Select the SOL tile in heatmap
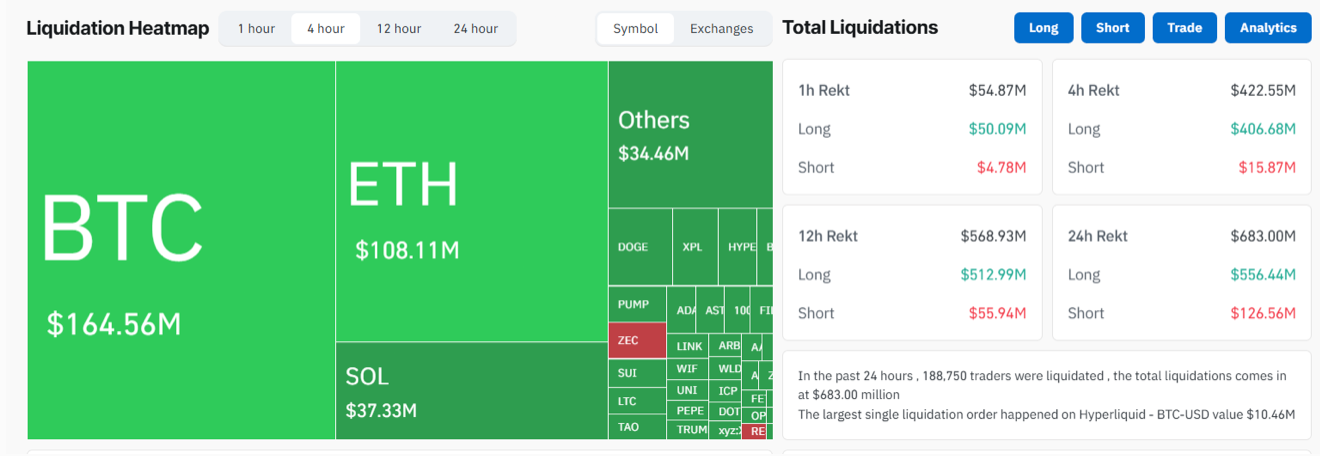Viewport: 1320px width, 456px height. (471, 391)
